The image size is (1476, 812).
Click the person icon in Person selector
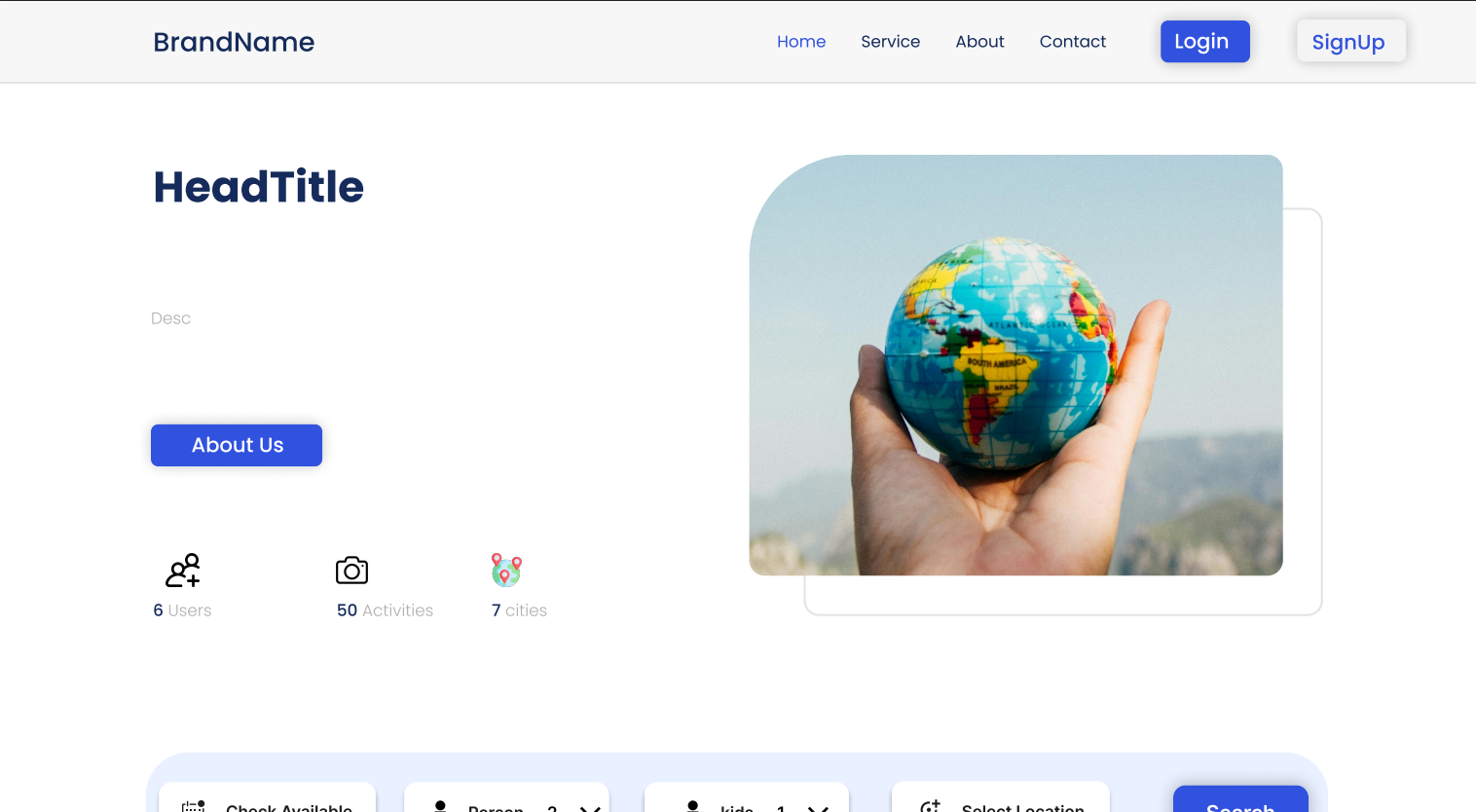tap(440, 805)
